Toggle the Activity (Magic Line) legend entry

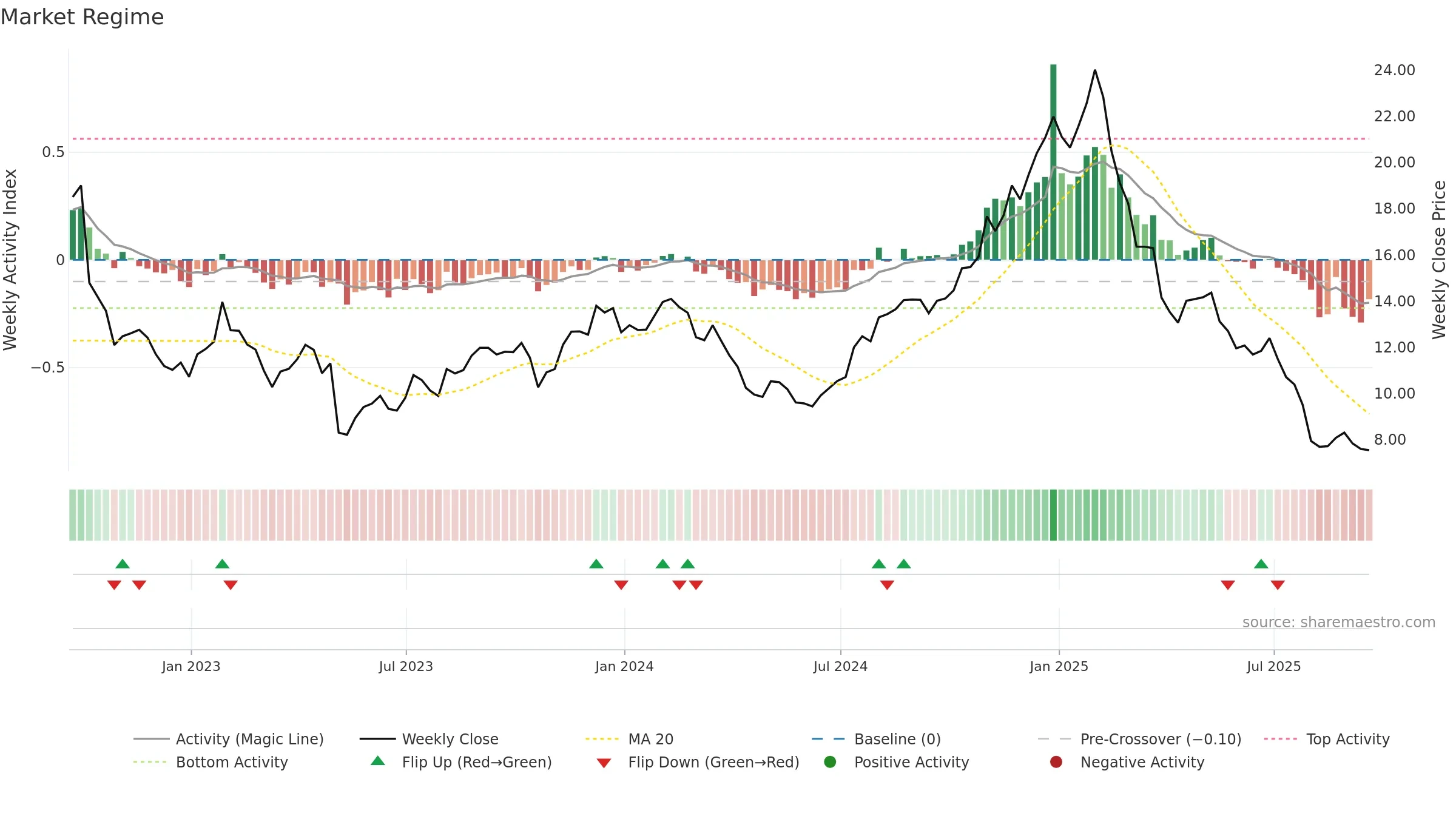(229, 739)
